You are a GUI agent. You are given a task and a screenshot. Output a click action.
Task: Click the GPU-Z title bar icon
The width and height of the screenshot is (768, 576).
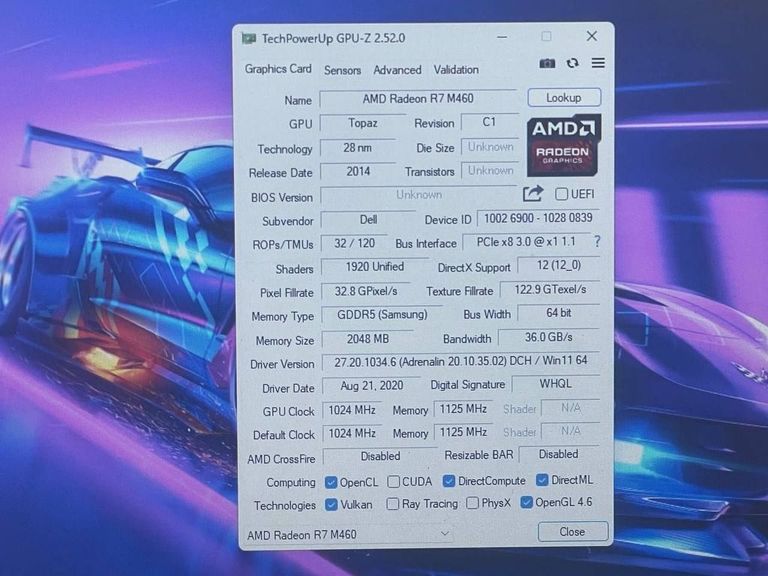[x=249, y=38]
